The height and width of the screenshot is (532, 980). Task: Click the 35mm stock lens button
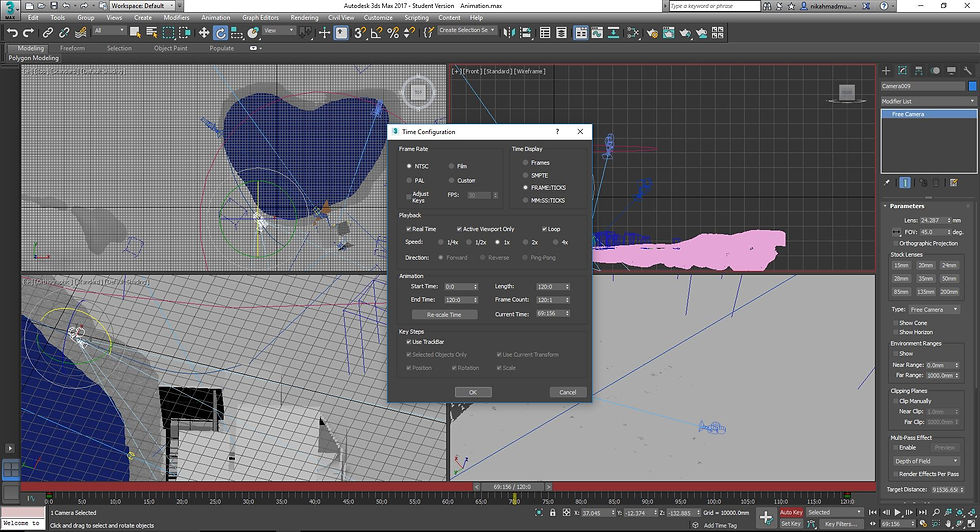click(926, 279)
